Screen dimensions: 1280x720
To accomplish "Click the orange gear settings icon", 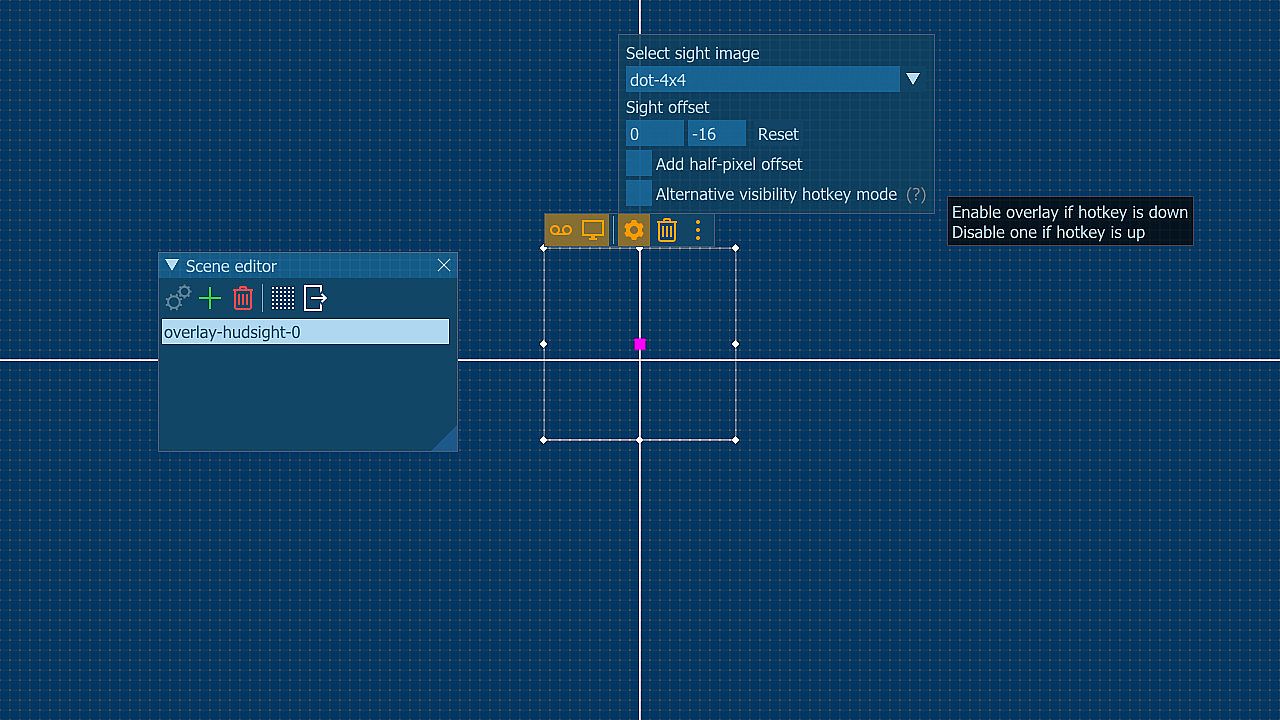I will click(633, 231).
